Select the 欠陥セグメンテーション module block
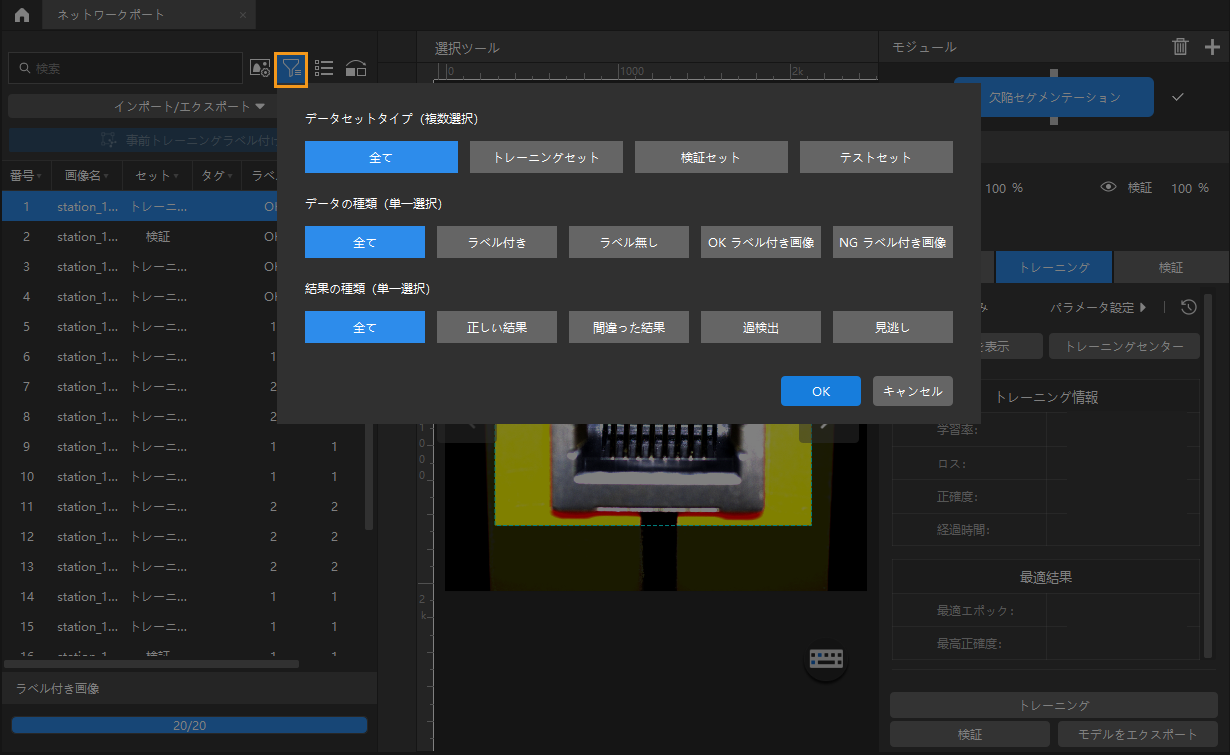 click(1054, 97)
